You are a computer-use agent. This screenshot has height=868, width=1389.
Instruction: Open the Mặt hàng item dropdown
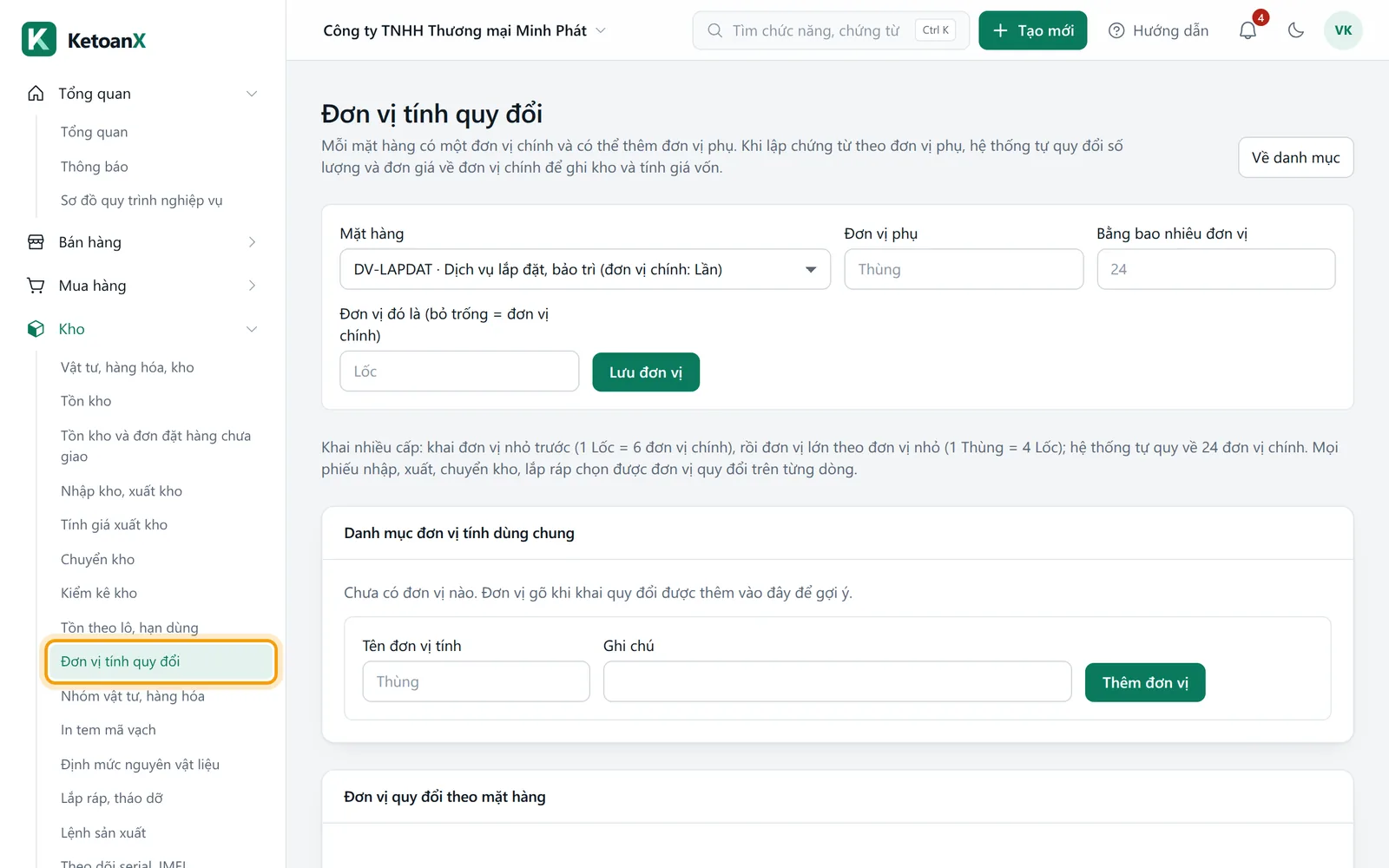coord(585,269)
